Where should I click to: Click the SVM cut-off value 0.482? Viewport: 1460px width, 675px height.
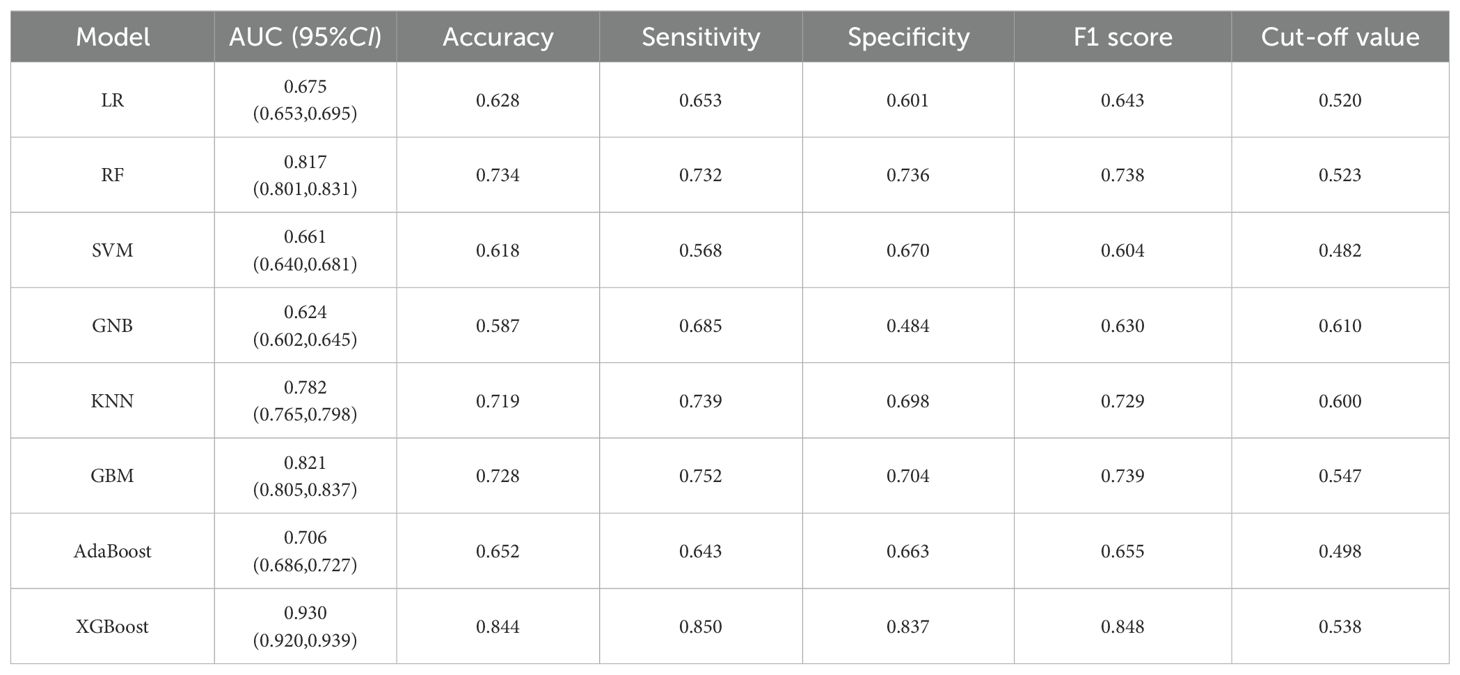(1340, 250)
